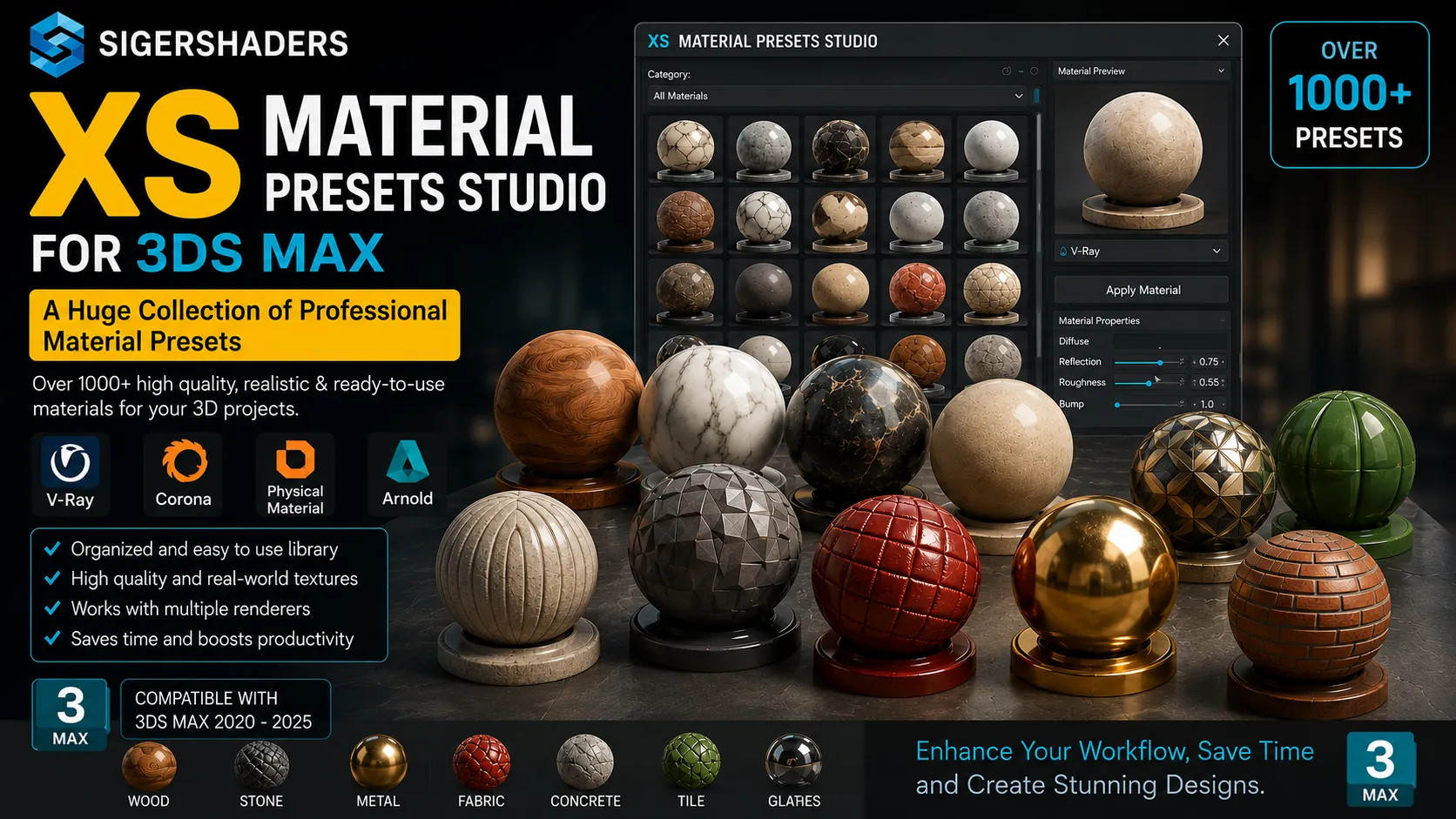1456x819 pixels.
Task: Click the checkmark beside Works with multiple renderers
Action: [52, 608]
